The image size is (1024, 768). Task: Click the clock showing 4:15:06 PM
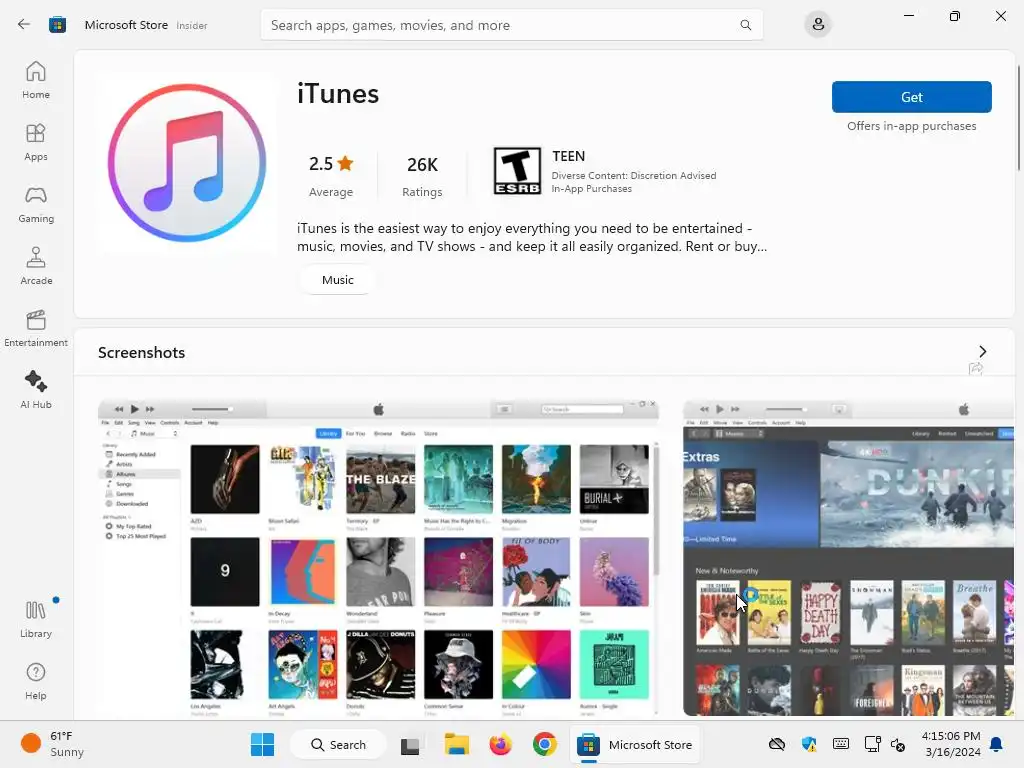tap(951, 736)
